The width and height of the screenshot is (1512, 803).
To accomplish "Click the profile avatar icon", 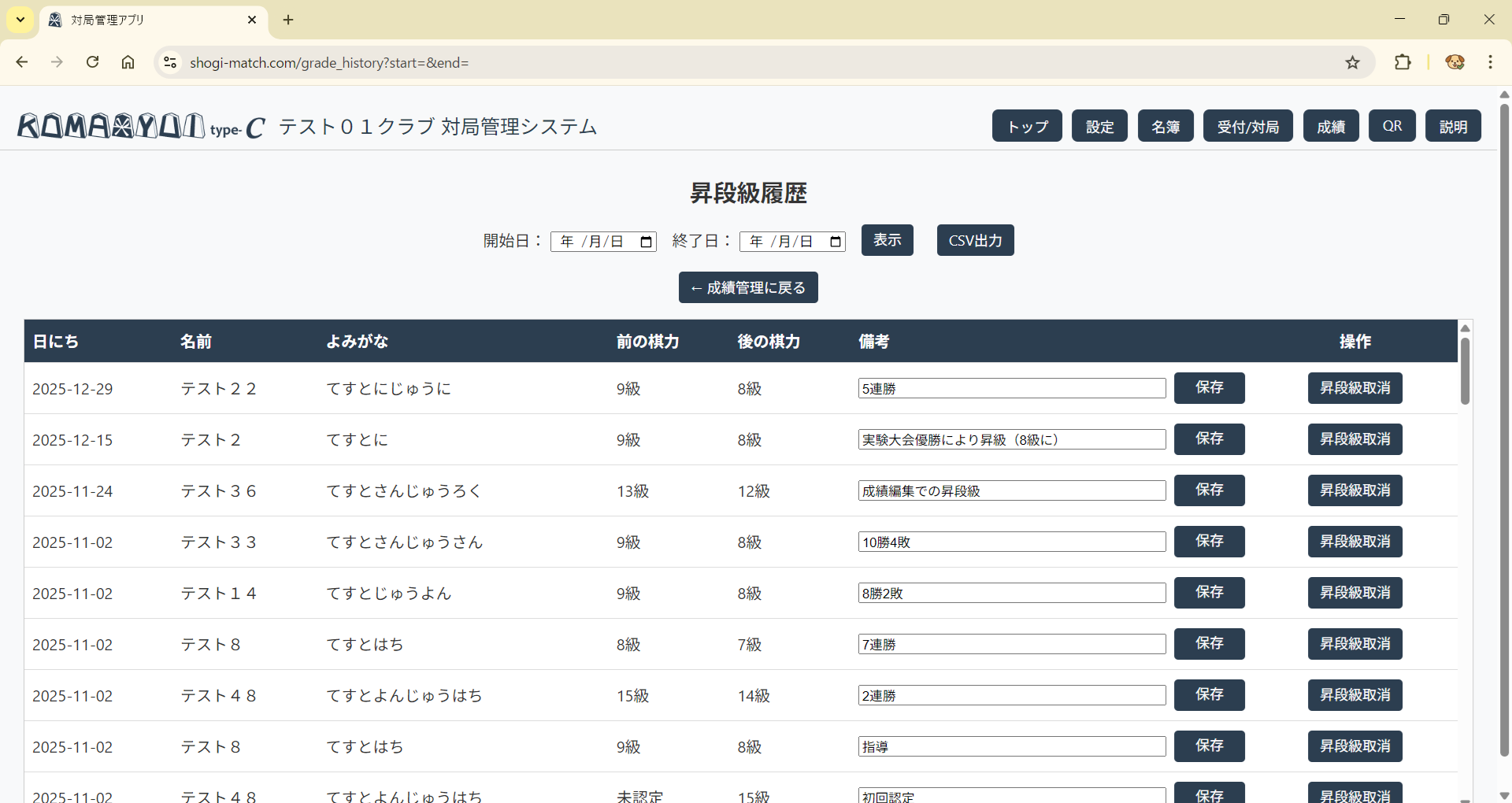I will 1455,62.
